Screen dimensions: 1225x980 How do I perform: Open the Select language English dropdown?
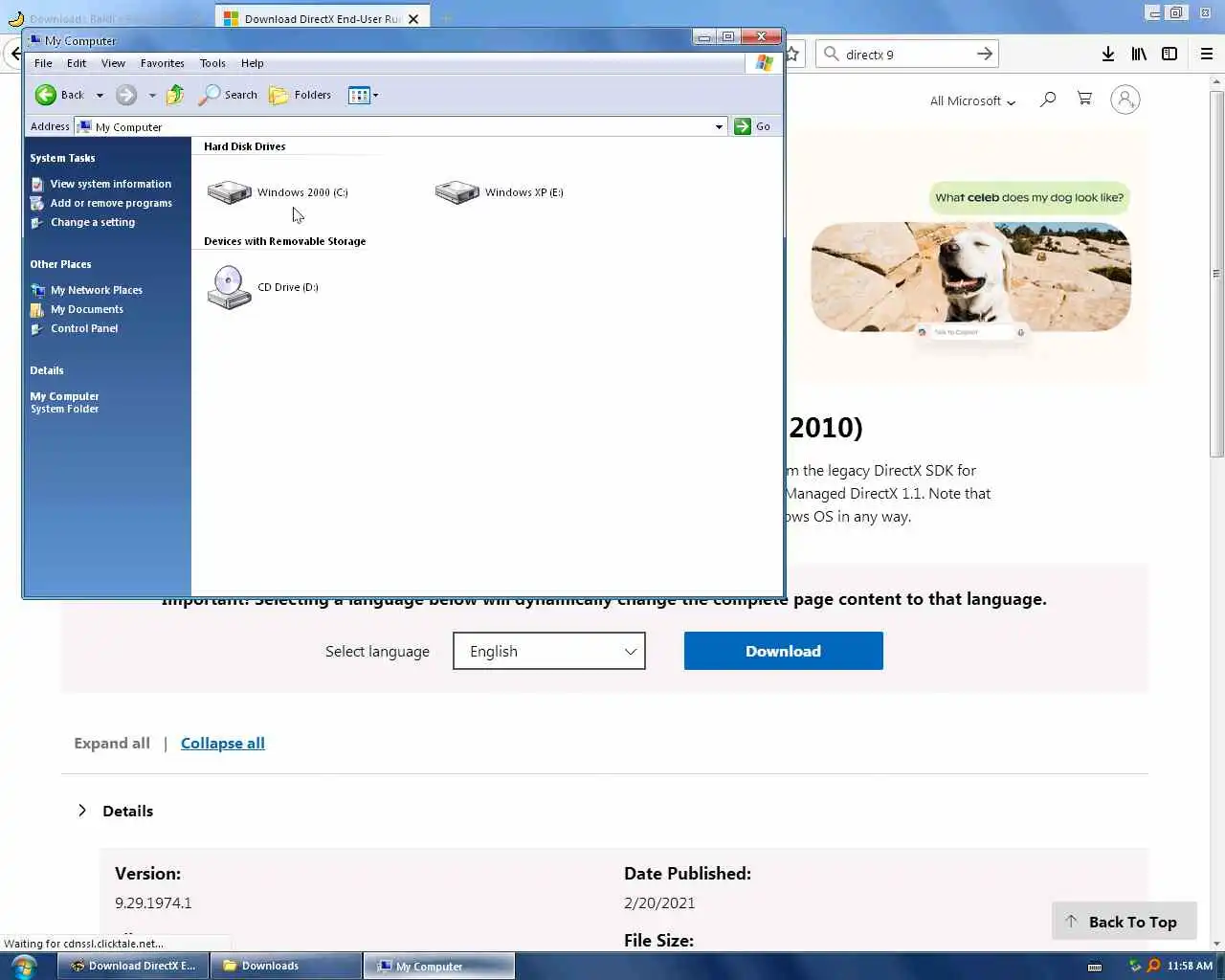[549, 651]
